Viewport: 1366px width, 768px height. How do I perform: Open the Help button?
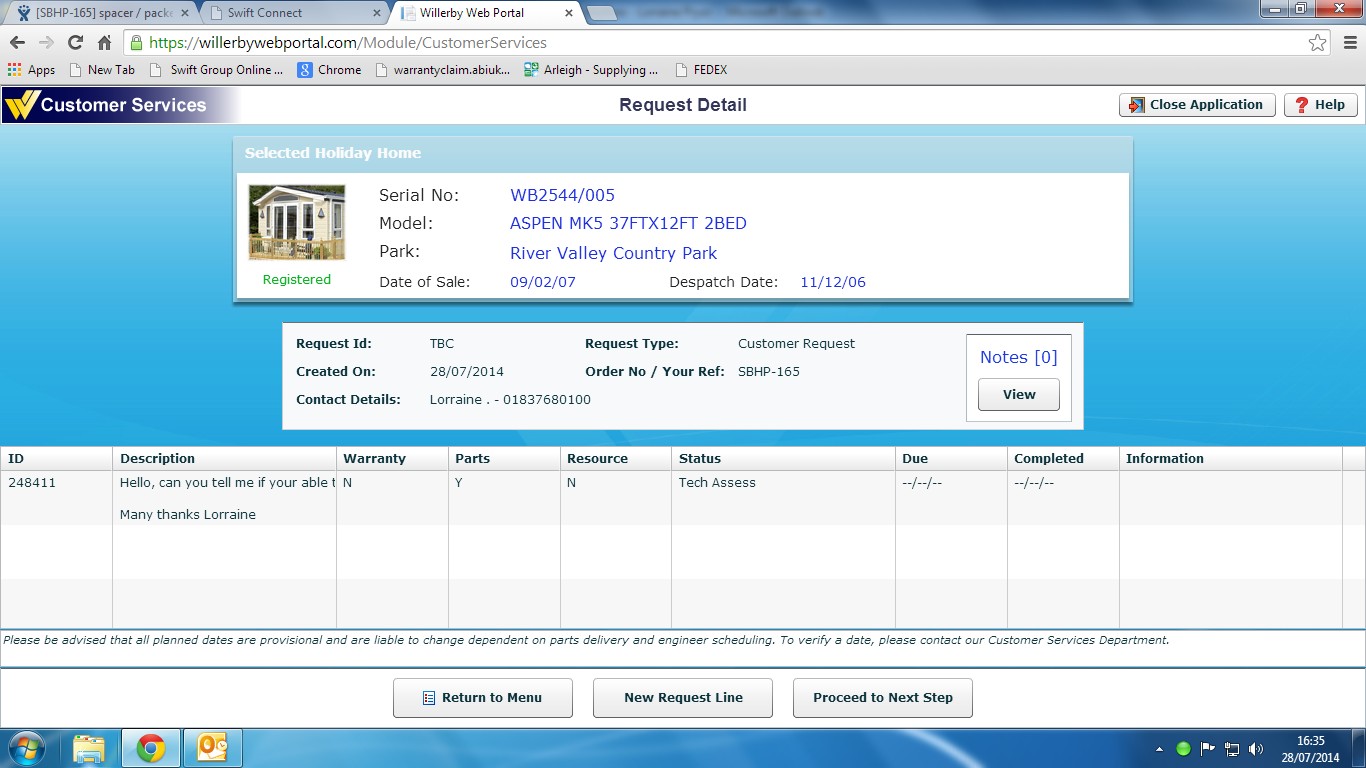point(1320,105)
